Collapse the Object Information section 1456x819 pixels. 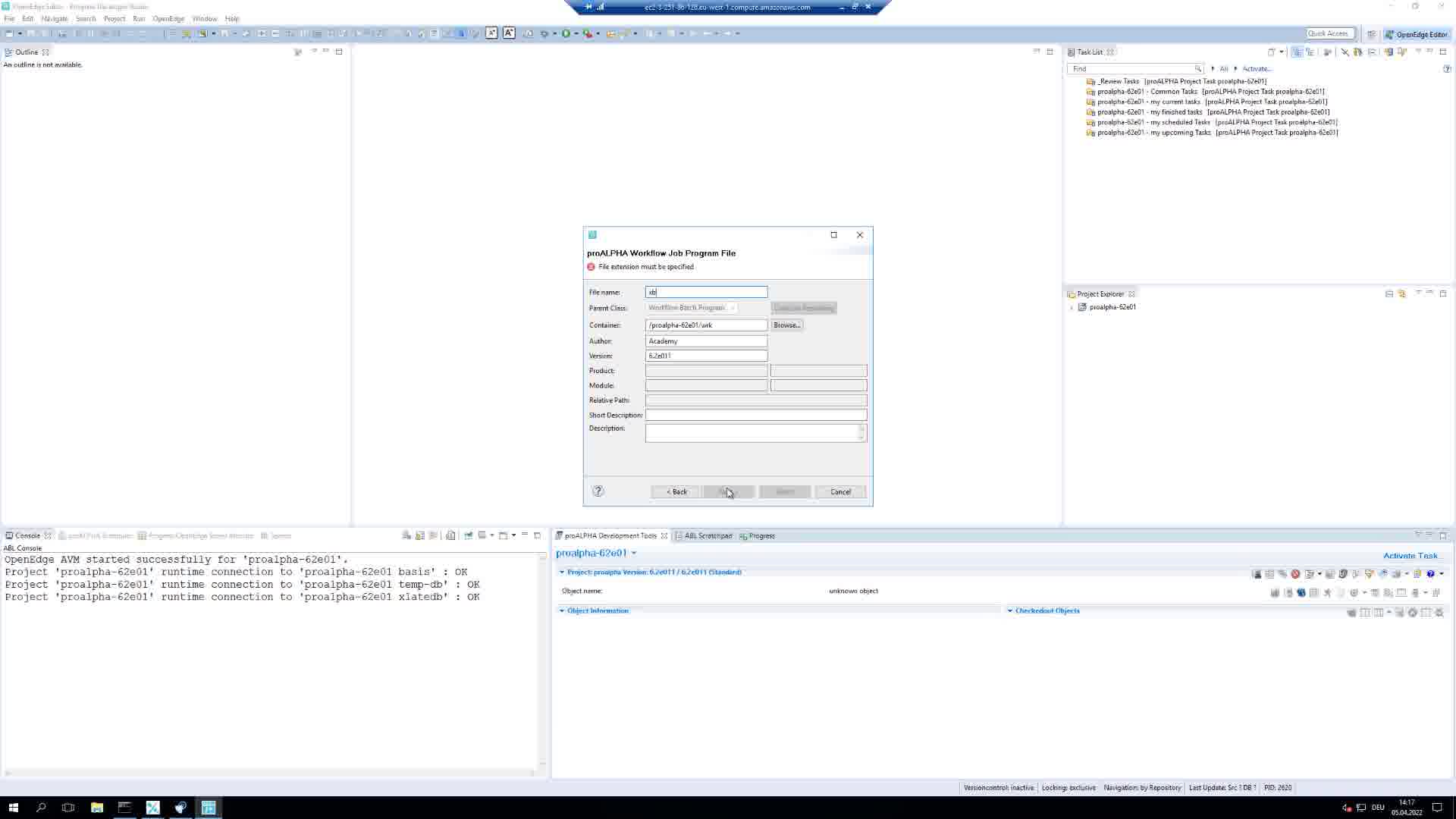[x=562, y=611]
